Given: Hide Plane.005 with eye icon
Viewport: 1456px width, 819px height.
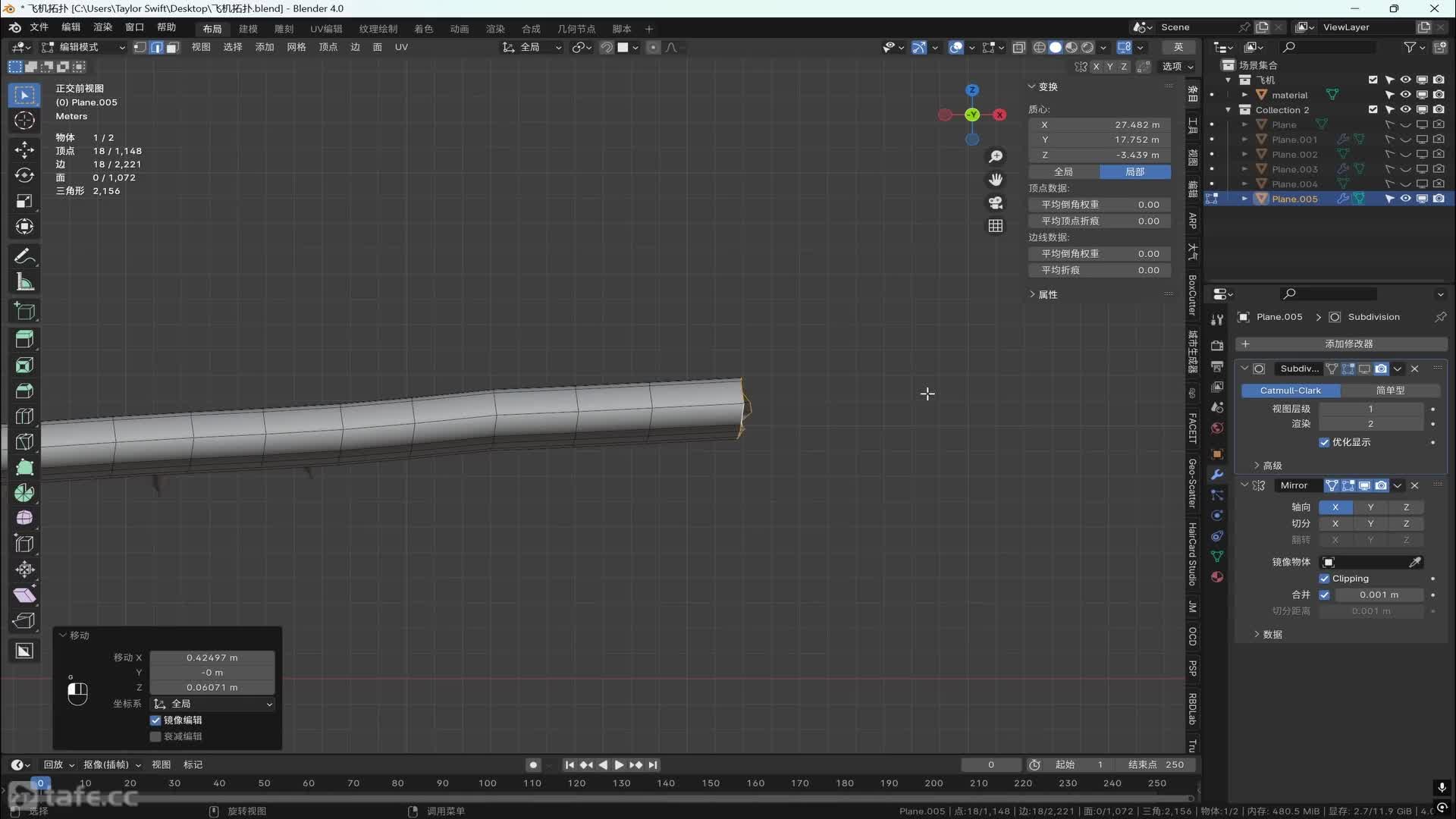Looking at the screenshot, I should point(1405,199).
